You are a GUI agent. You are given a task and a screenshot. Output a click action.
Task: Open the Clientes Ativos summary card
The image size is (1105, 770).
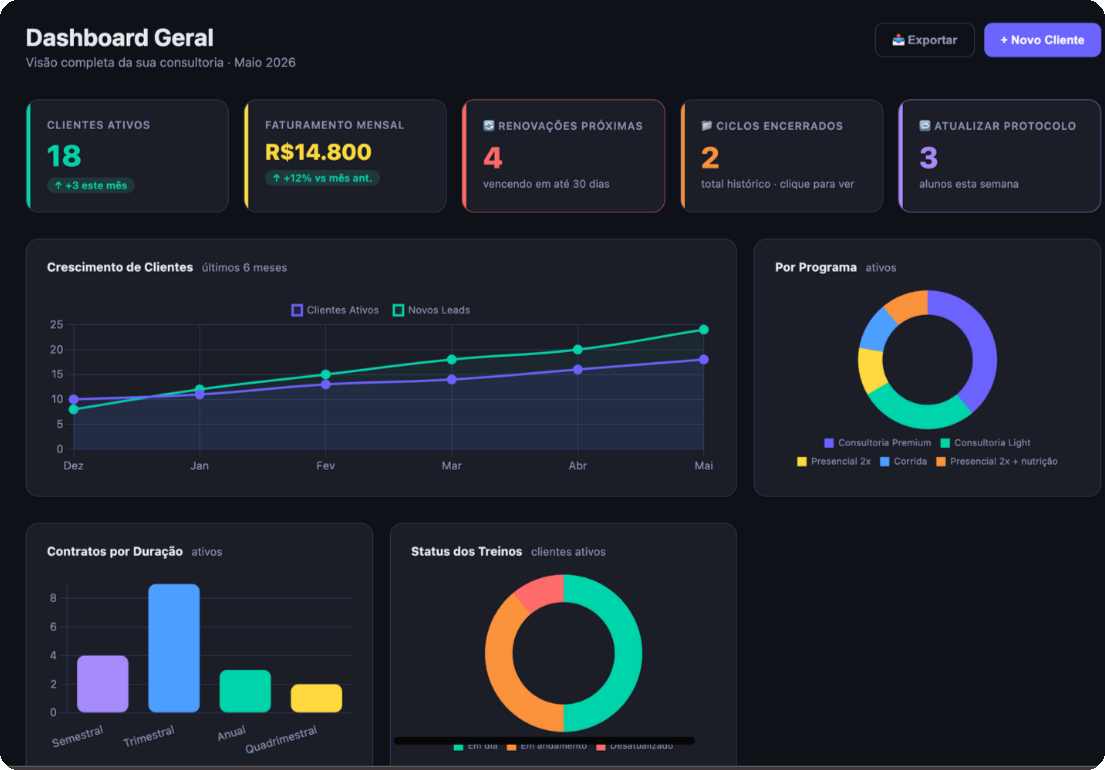coord(128,156)
